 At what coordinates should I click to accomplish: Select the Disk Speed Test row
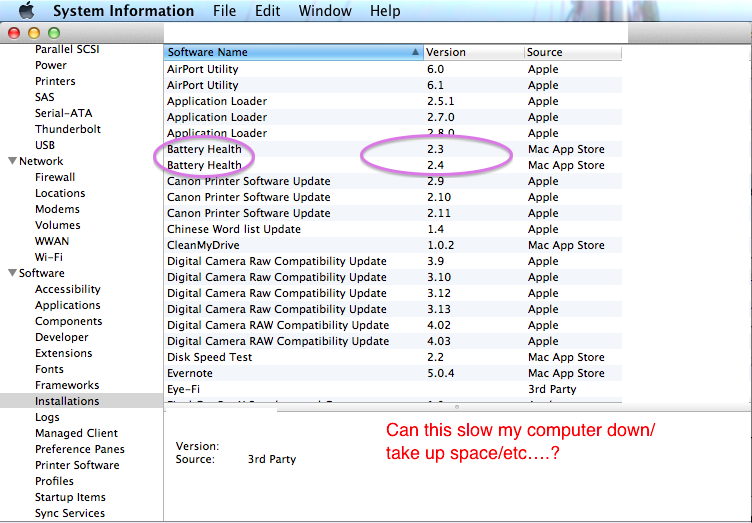click(x=393, y=357)
